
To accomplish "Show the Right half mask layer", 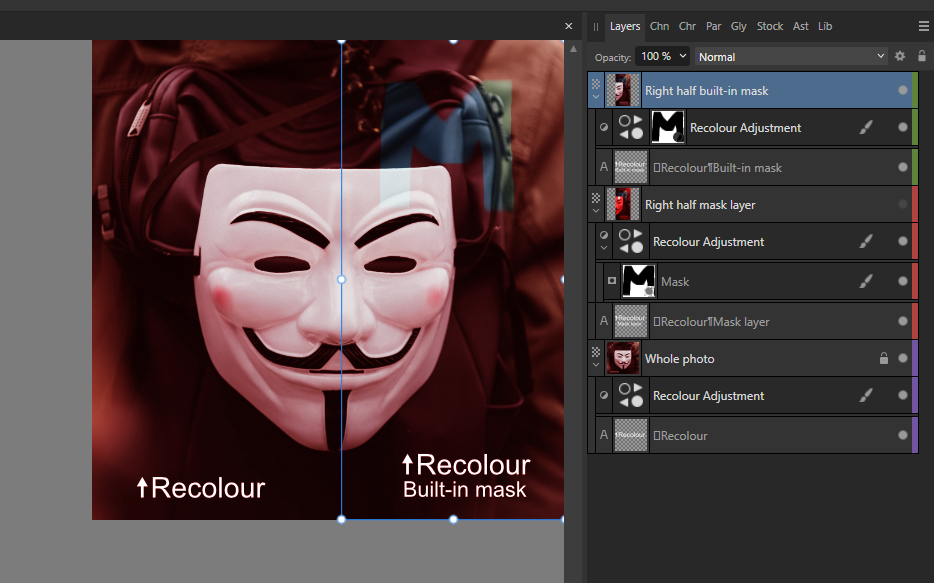I will (903, 204).
